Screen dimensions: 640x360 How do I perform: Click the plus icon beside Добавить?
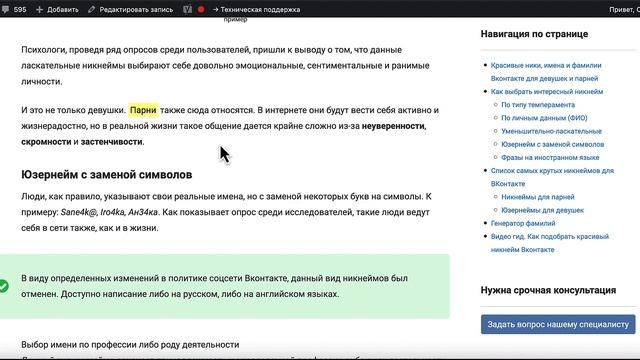point(39,9)
